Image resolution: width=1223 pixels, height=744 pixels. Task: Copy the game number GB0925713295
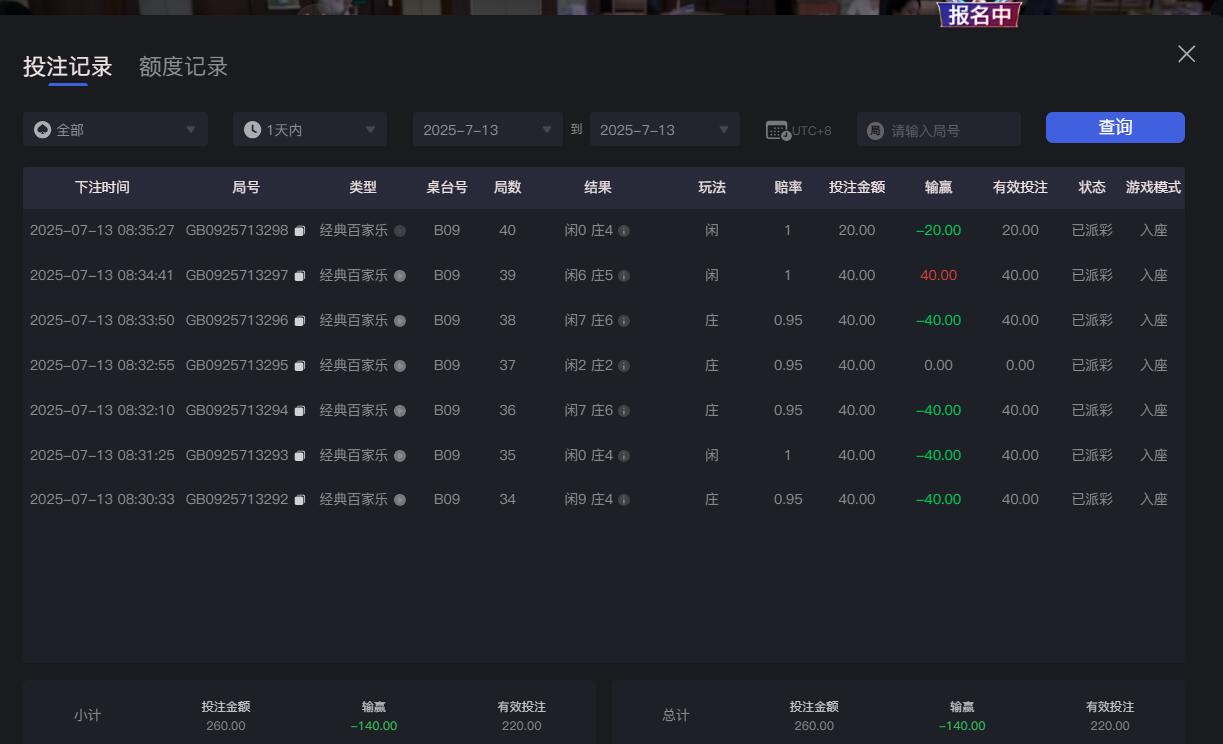tap(300, 365)
